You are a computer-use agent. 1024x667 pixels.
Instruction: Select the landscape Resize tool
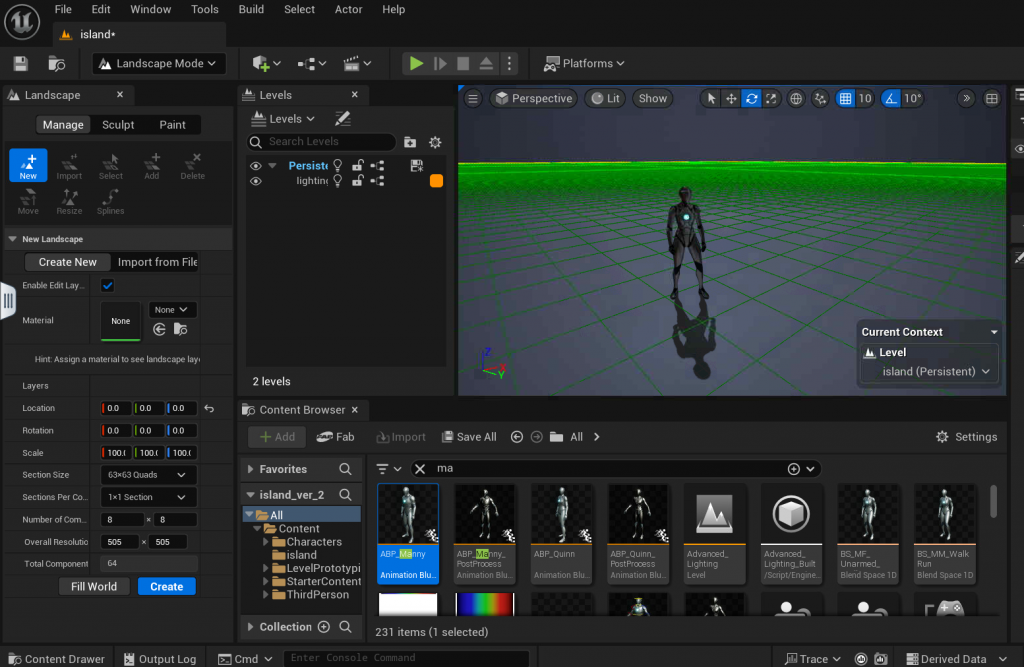tap(69, 201)
